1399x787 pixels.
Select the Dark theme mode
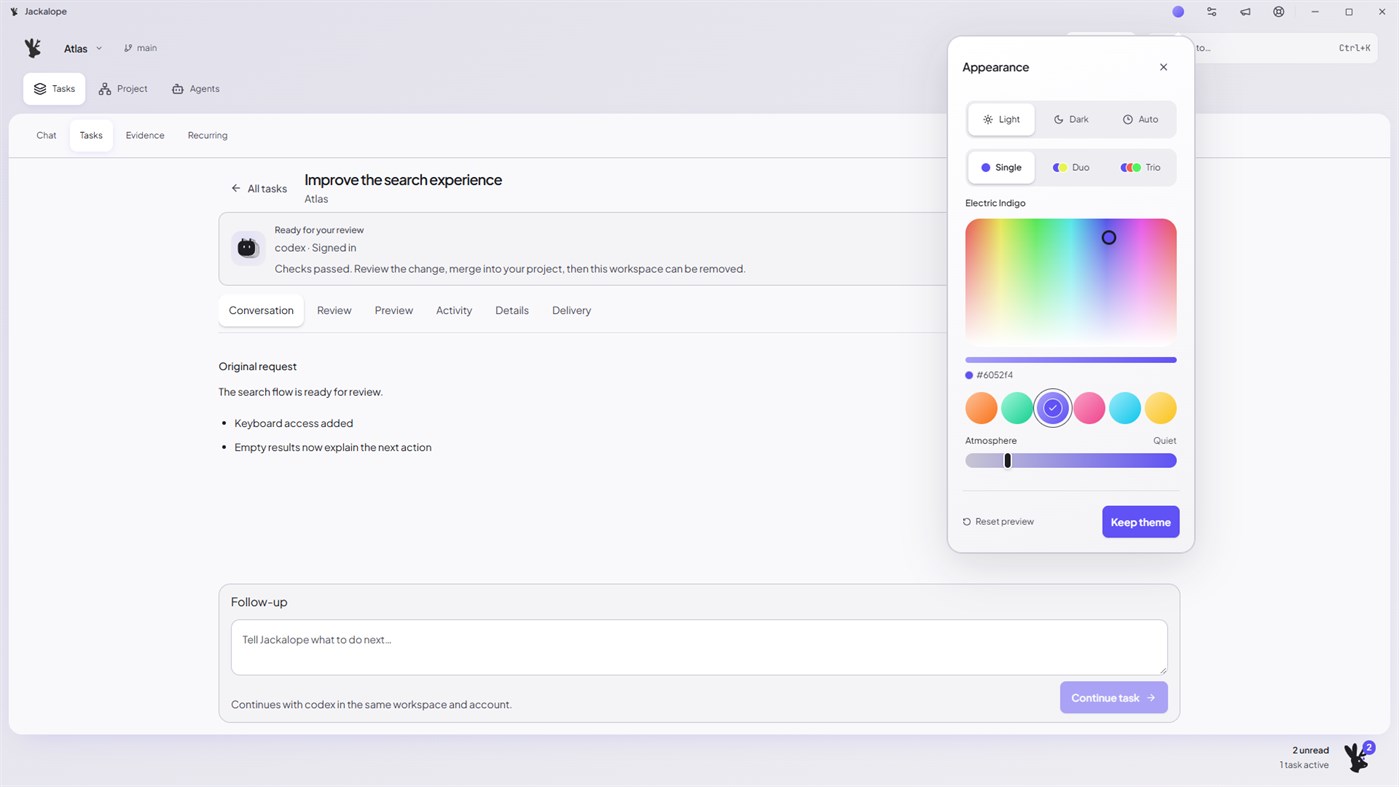(1071, 119)
